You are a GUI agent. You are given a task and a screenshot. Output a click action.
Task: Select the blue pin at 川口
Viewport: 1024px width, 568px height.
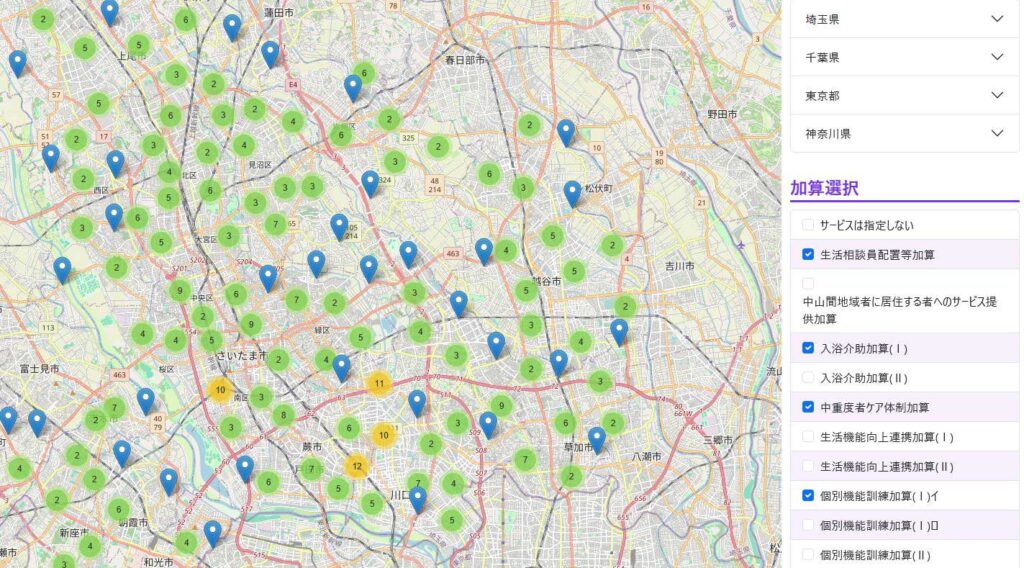[x=418, y=499]
